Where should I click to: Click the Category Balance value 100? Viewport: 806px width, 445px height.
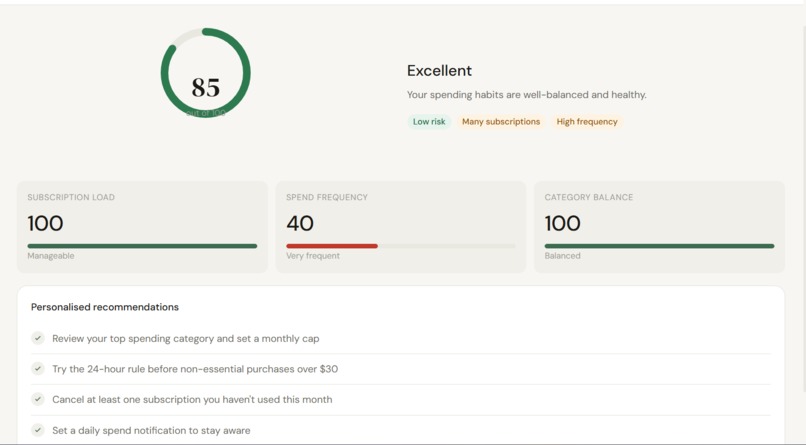tap(562, 224)
